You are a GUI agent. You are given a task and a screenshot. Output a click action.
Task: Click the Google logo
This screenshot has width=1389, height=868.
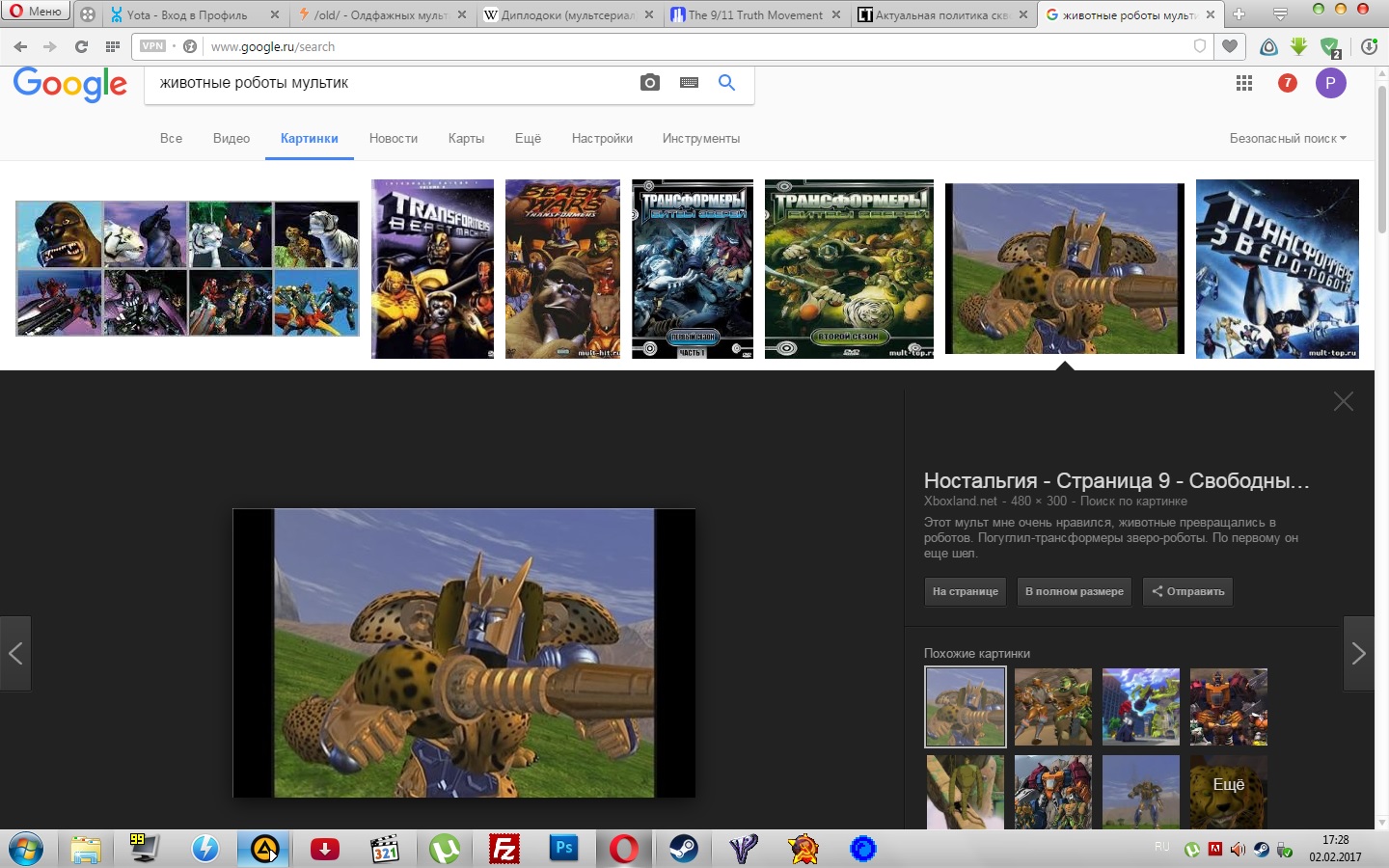point(70,85)
